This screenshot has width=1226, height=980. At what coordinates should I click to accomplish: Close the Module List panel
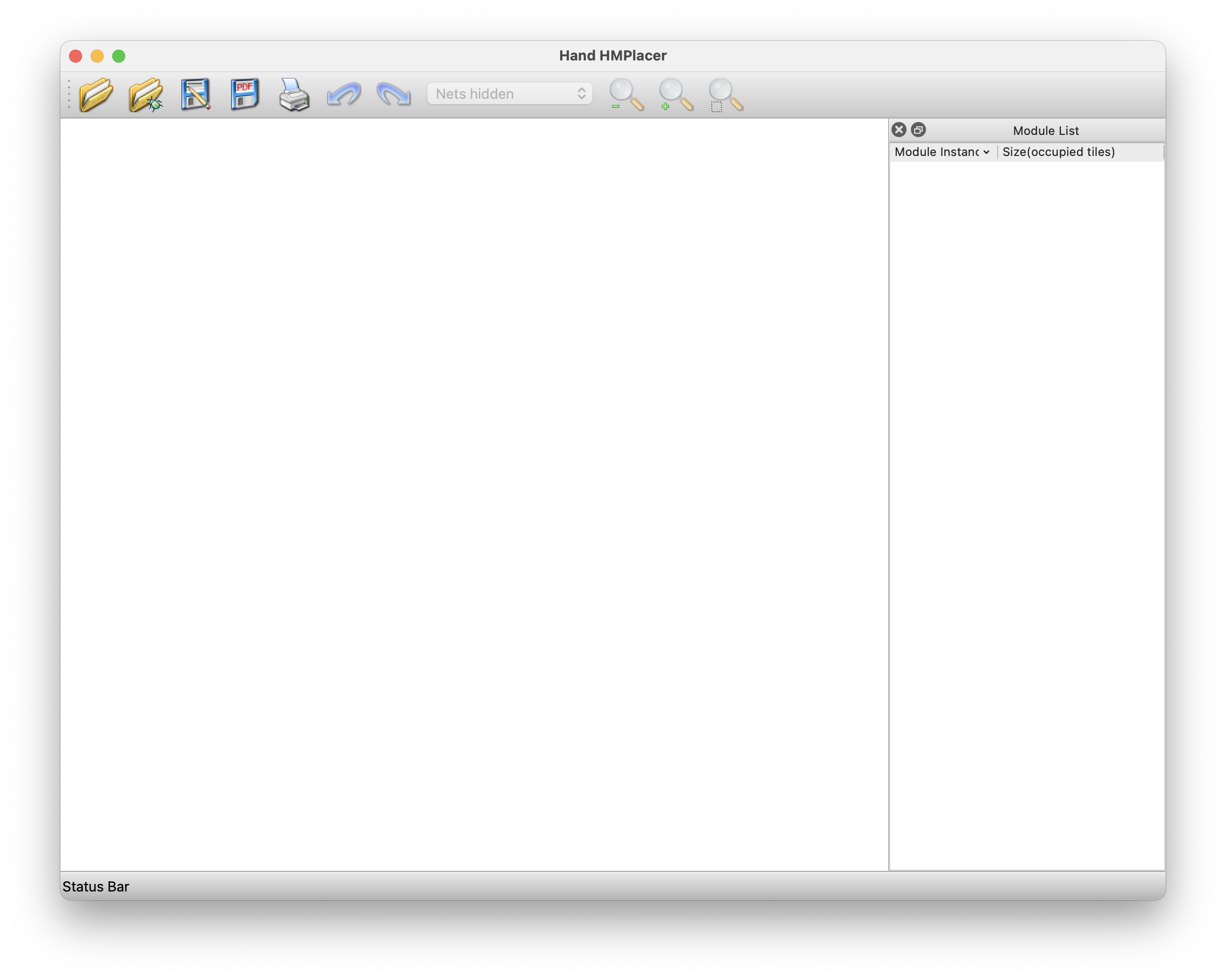click(x=898, y=130)
